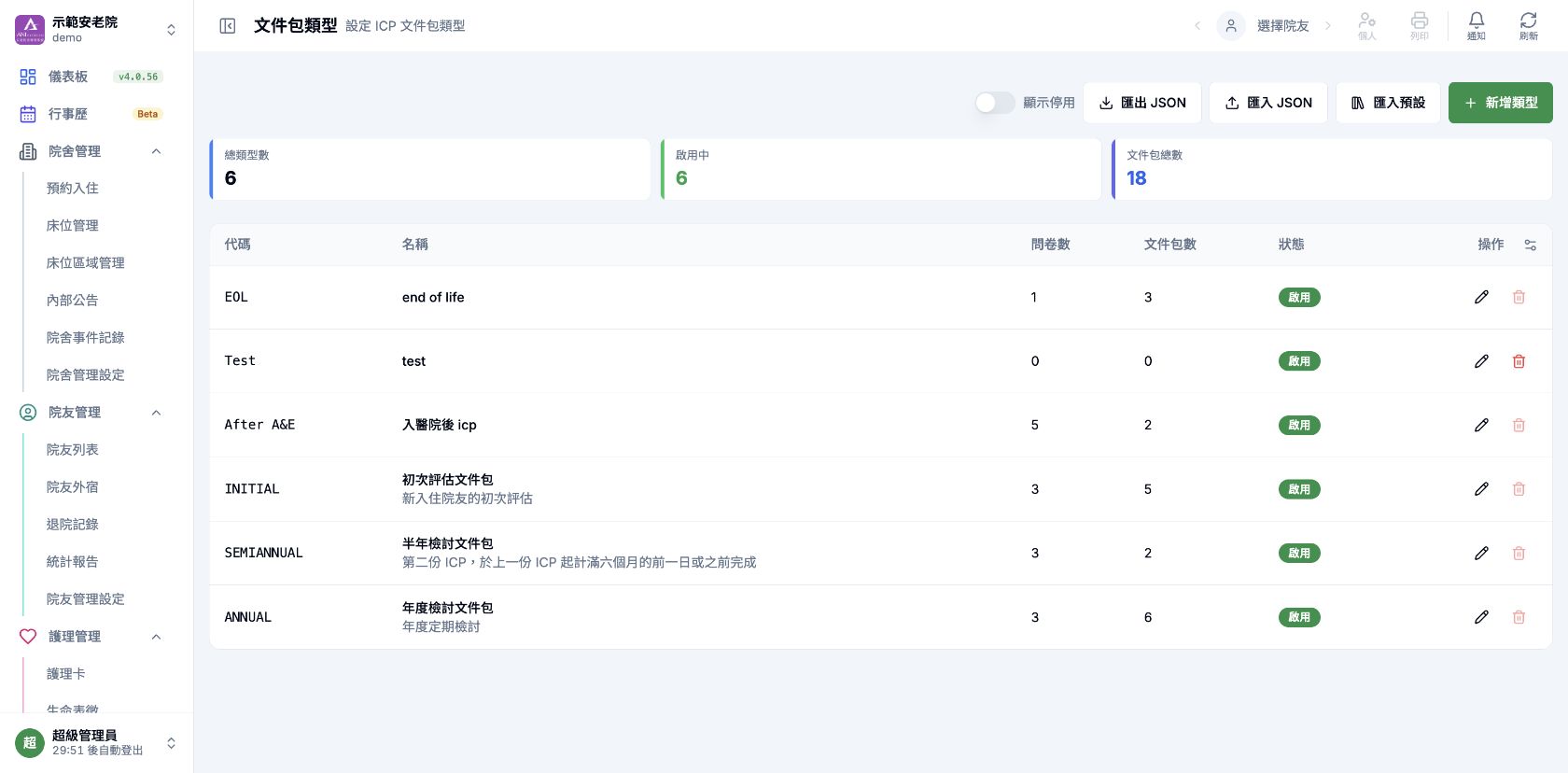Delete the Test type row
Screen dimensions: 1568x773
pos(1519,361)
